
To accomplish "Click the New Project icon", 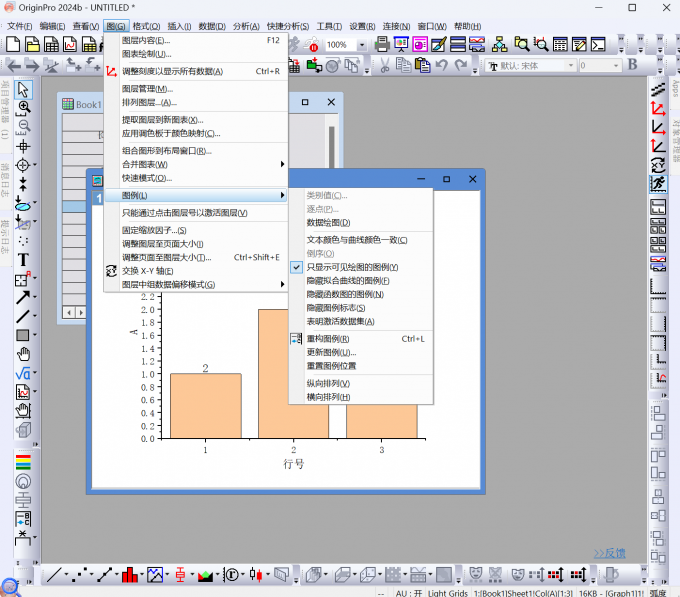I will [x=13, y=44].
